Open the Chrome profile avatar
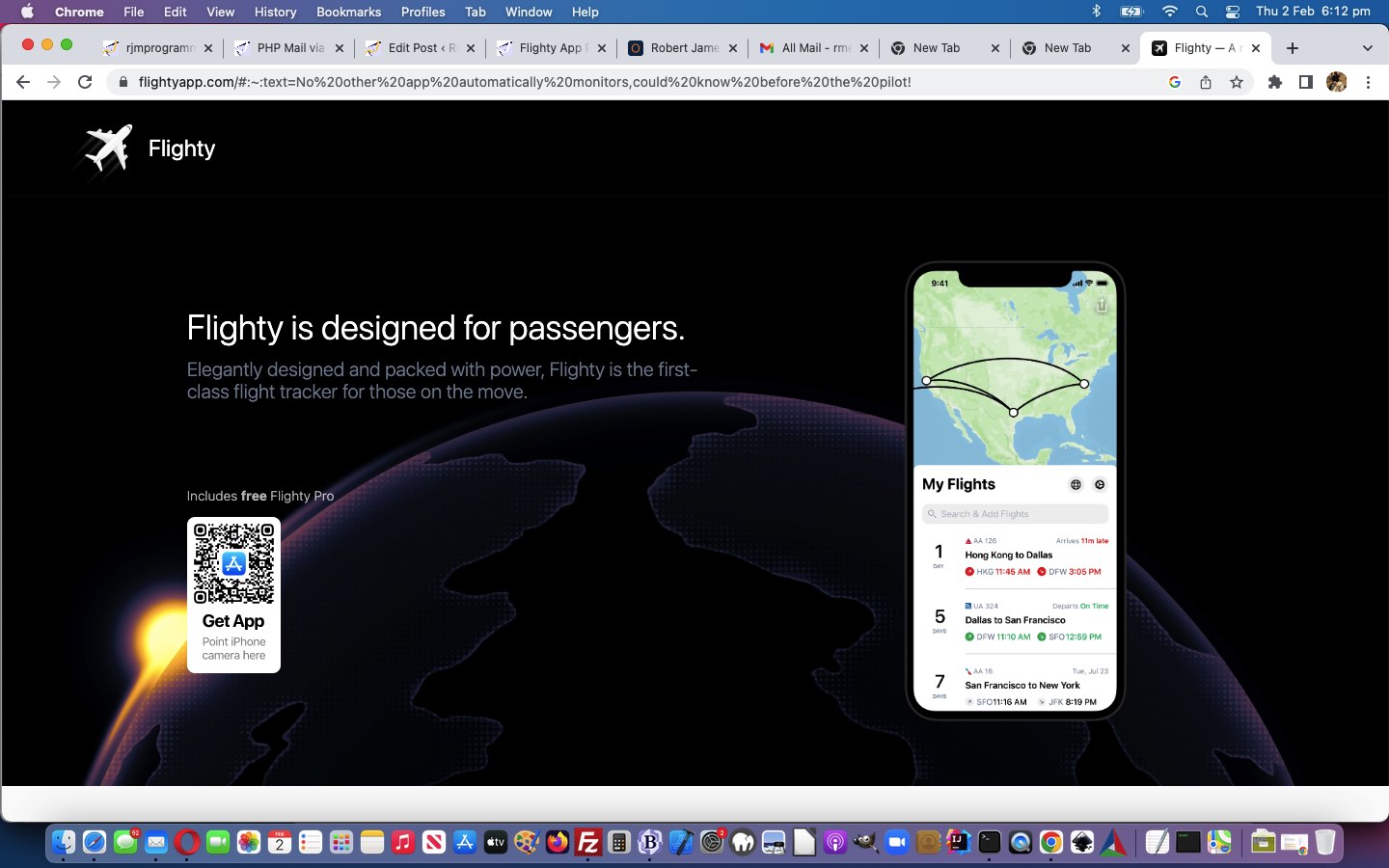This screenshot has height=868, width=1389. (1337, 82)
